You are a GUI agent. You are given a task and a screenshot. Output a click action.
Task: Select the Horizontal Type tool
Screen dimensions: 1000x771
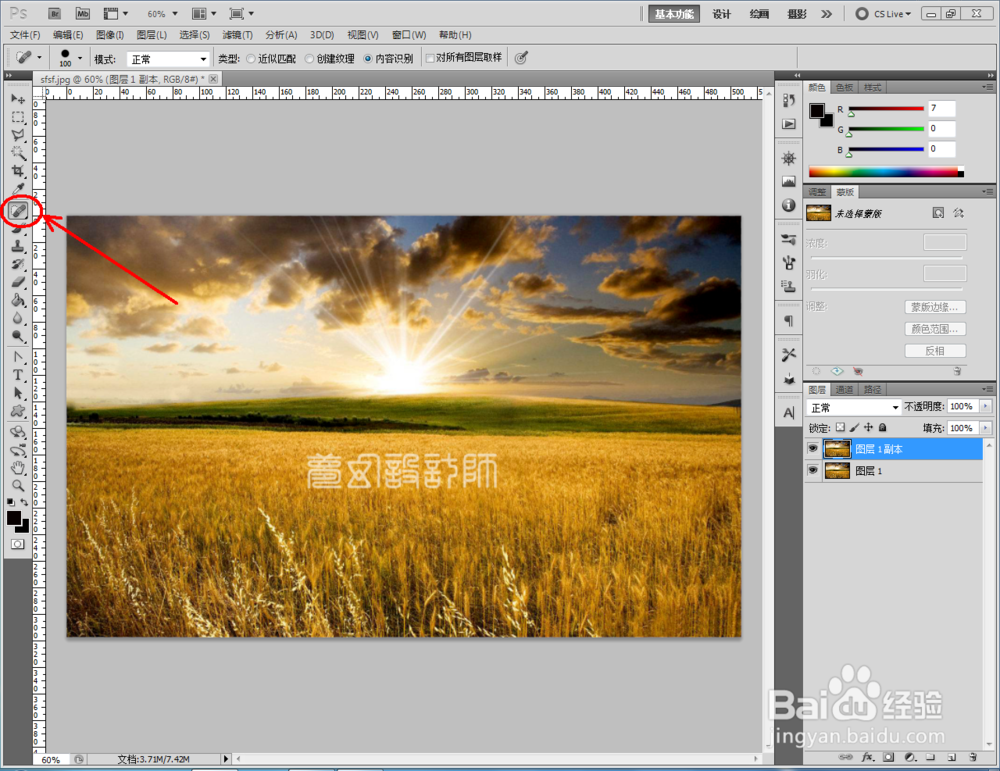click(18, 375)
